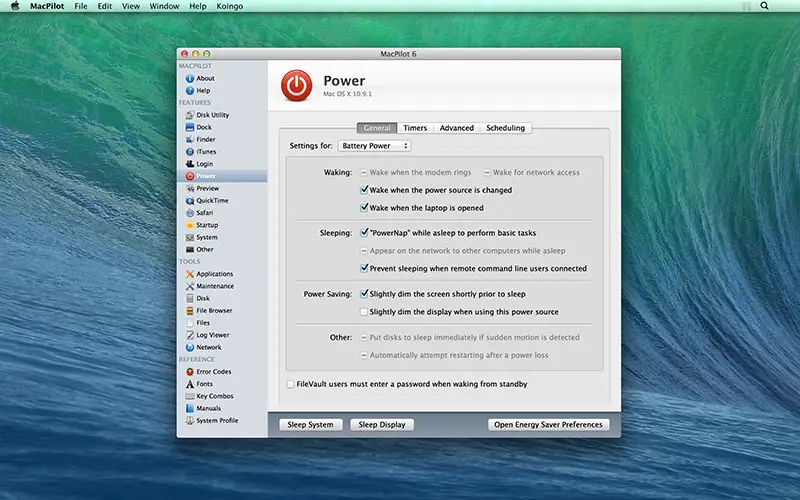Open the Applications tool icon
800x500 pixels.
click(x=190, y=274)
